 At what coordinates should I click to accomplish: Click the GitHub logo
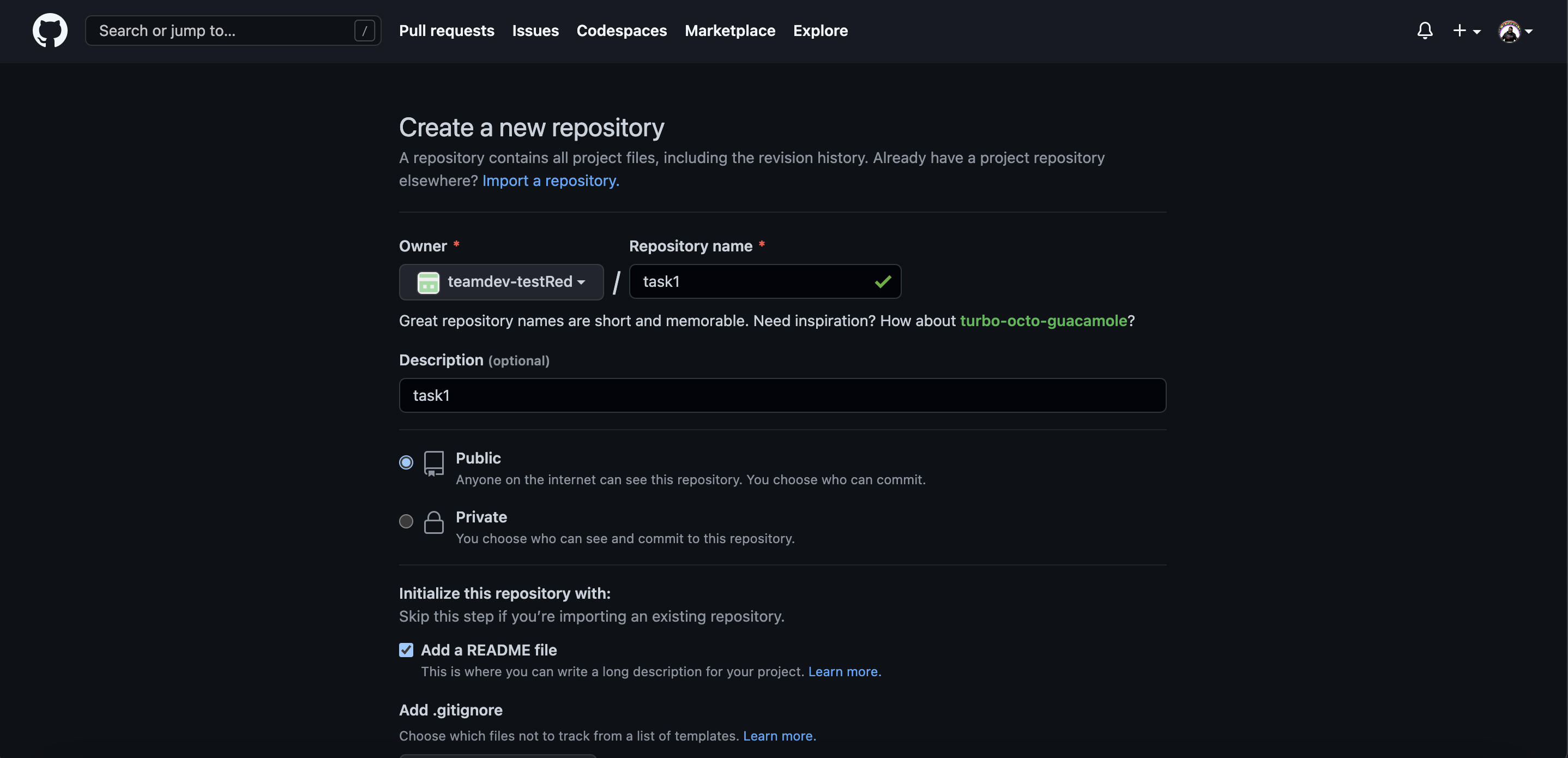[x=49, y=31]
